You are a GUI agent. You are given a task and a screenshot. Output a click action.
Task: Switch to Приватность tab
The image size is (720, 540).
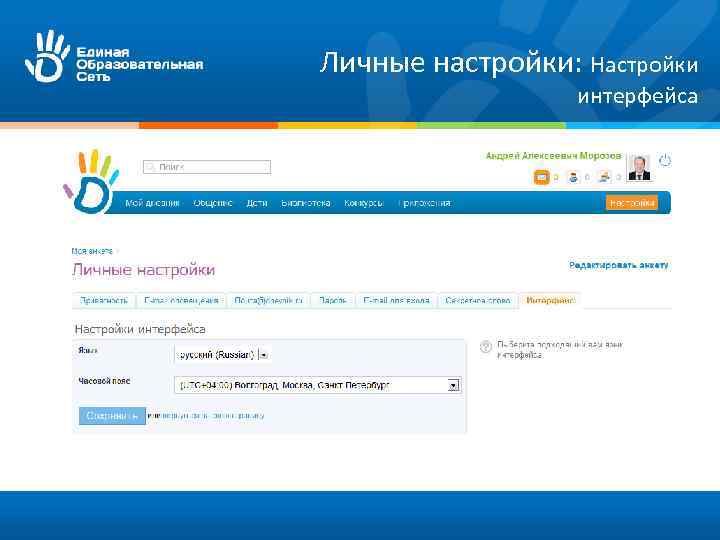tap(104, 300)
